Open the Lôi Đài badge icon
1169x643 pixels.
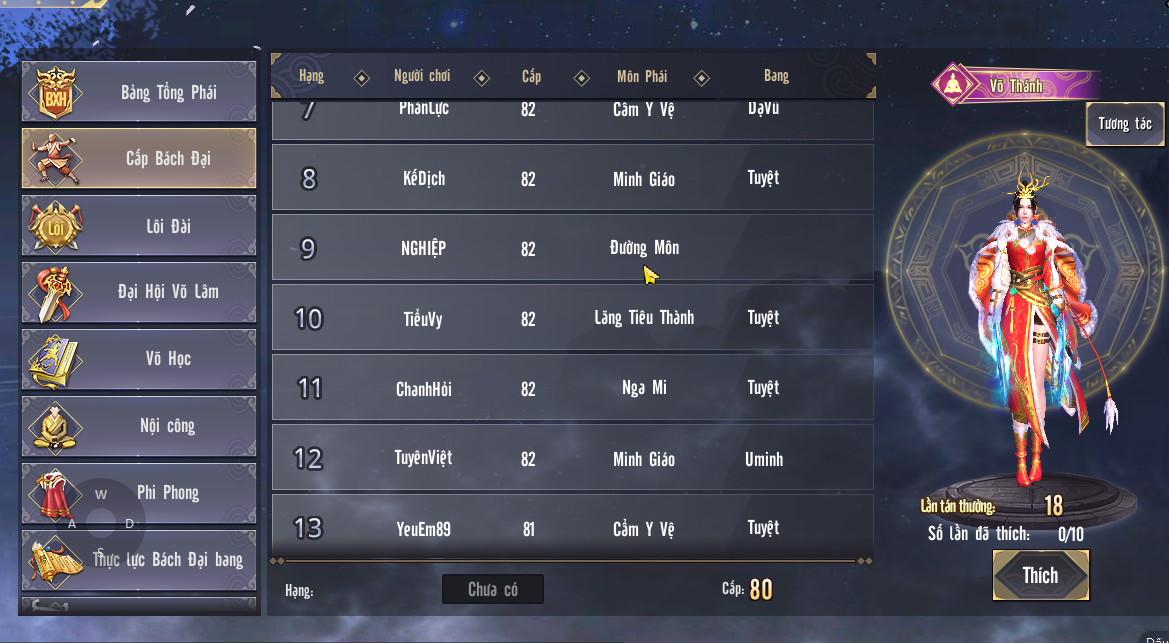56,226
